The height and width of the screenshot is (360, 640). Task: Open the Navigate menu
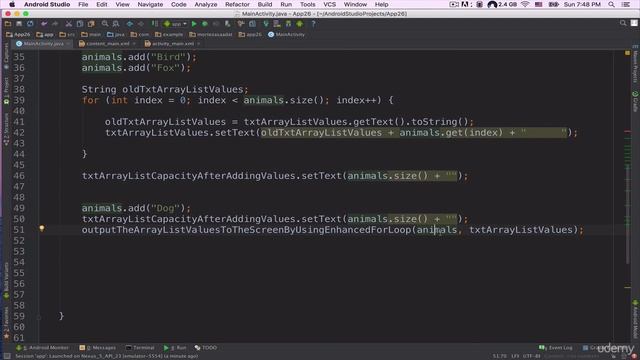point(150,4)
